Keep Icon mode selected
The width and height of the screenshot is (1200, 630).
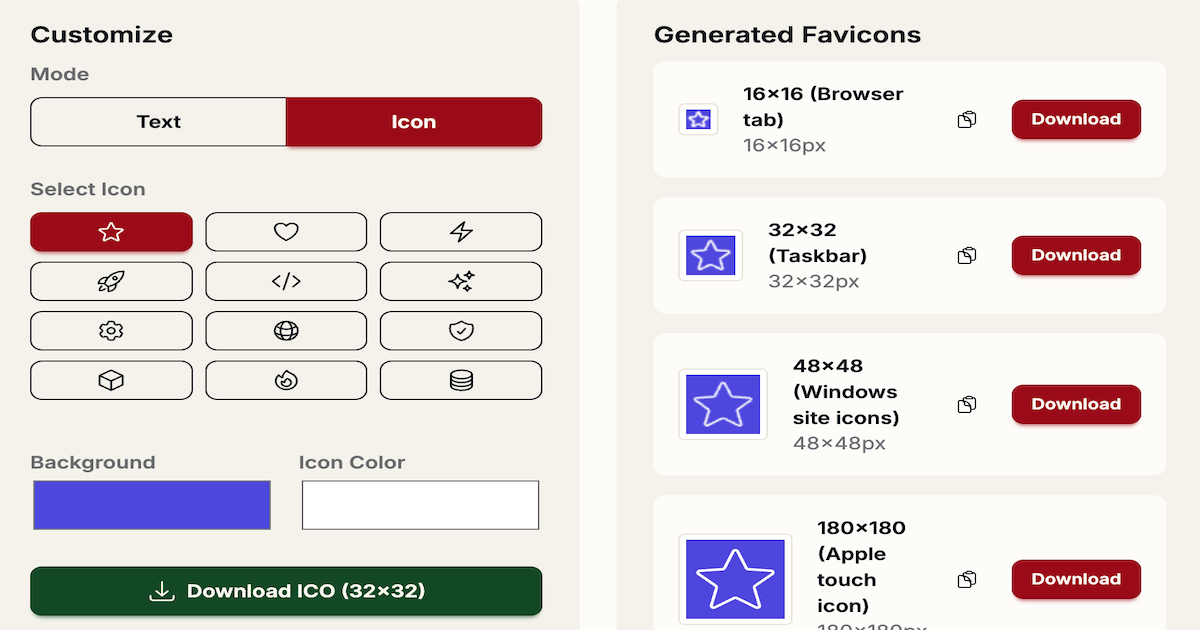(414, 121)
